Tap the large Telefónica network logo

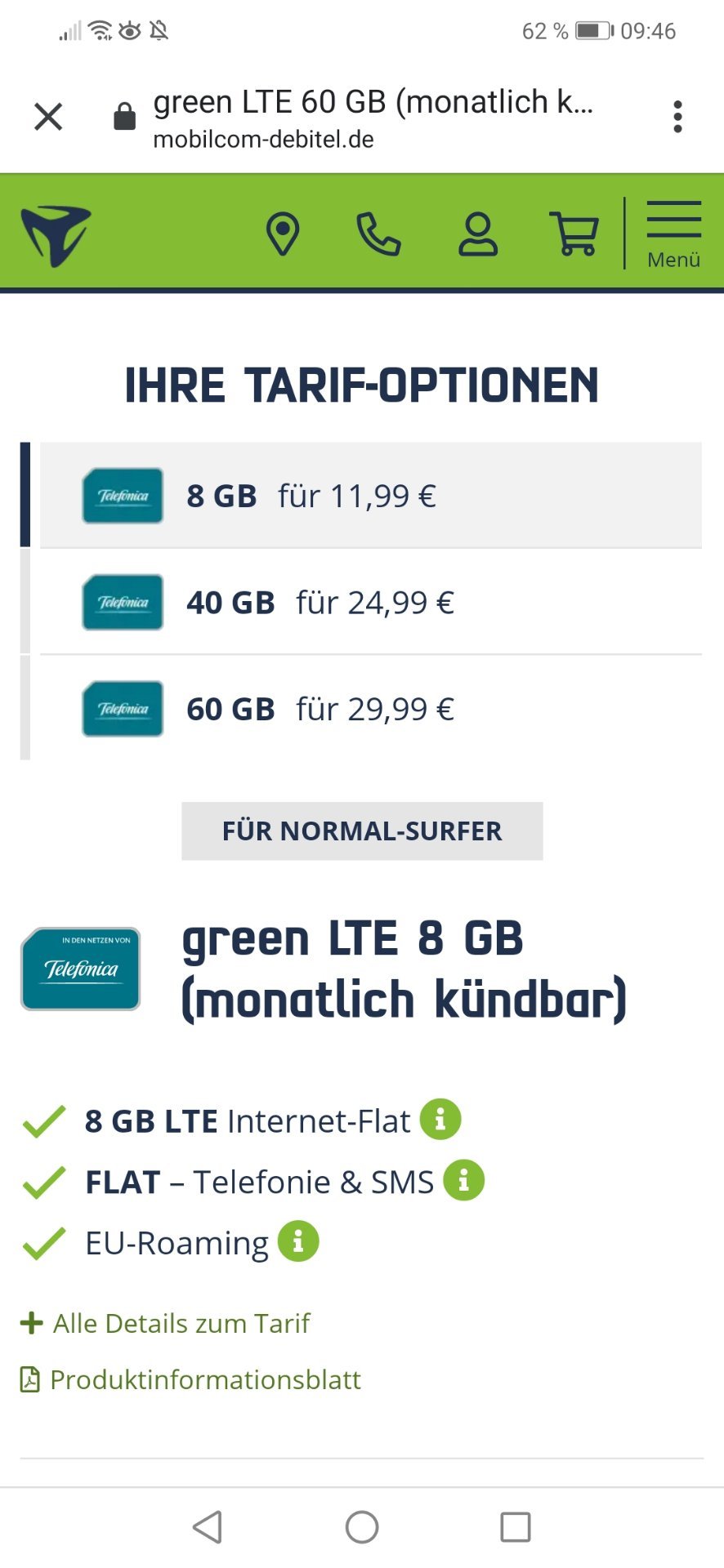point(80,969)
